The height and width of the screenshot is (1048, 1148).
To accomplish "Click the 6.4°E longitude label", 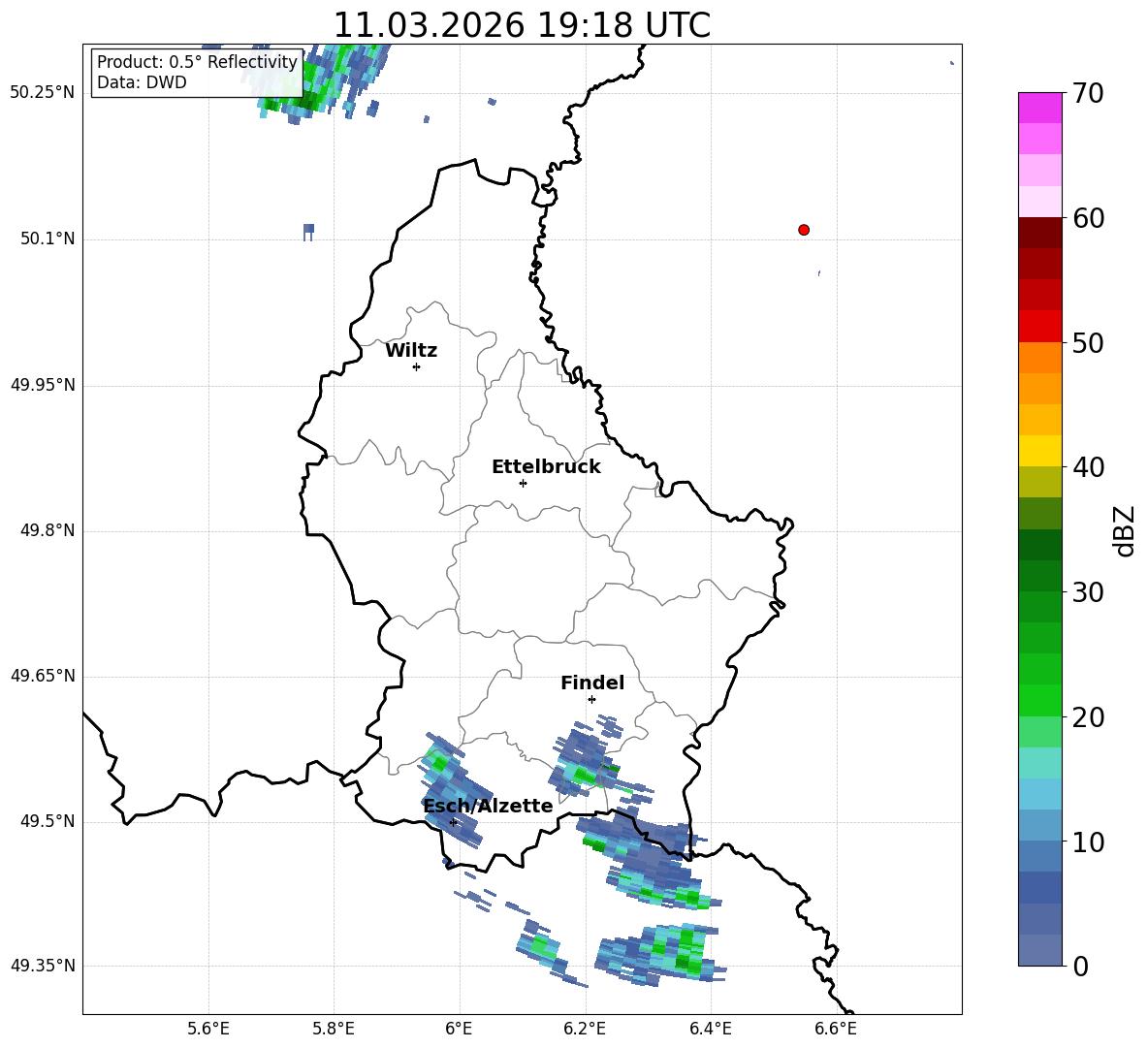I will click(710, 1029).
